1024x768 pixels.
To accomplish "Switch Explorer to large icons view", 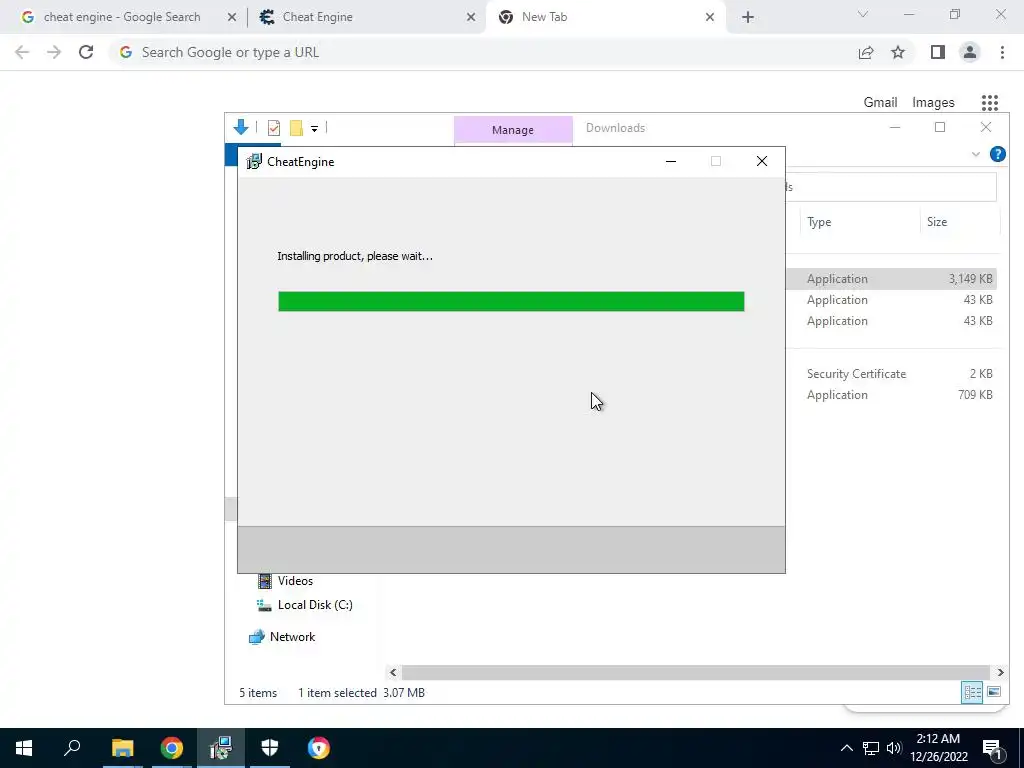I will (x=994, y=692).
